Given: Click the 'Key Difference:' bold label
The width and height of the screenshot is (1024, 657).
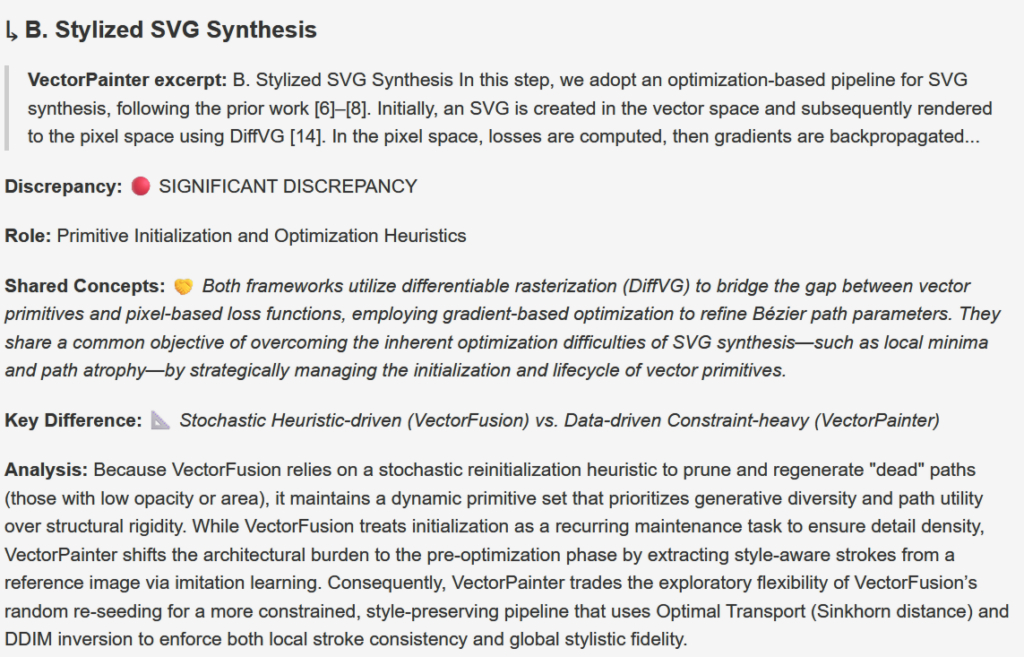Looking at the screenshot, I should (73, 421).
